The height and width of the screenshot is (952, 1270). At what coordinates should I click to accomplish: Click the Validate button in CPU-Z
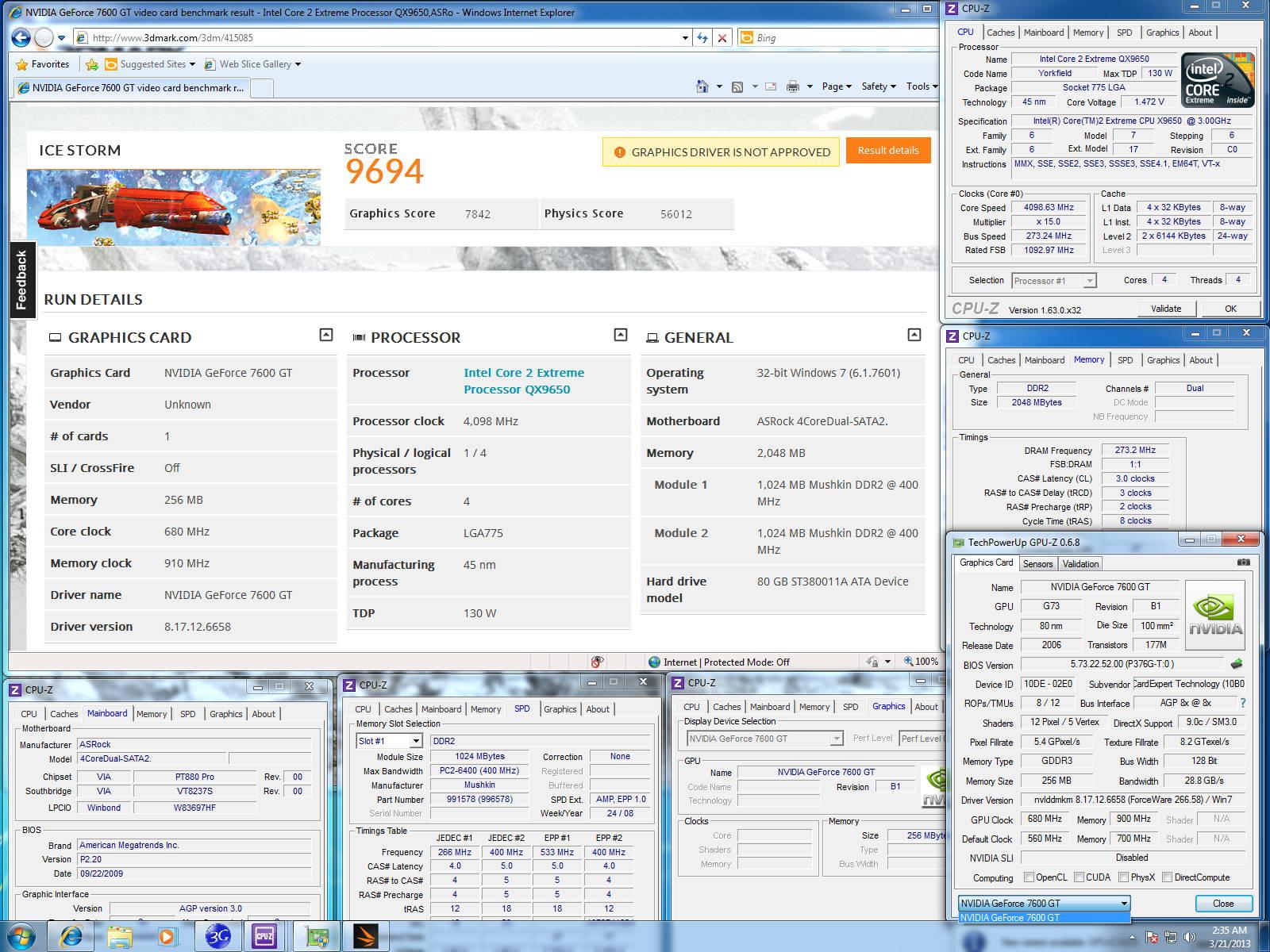(x=1165, y=309)
